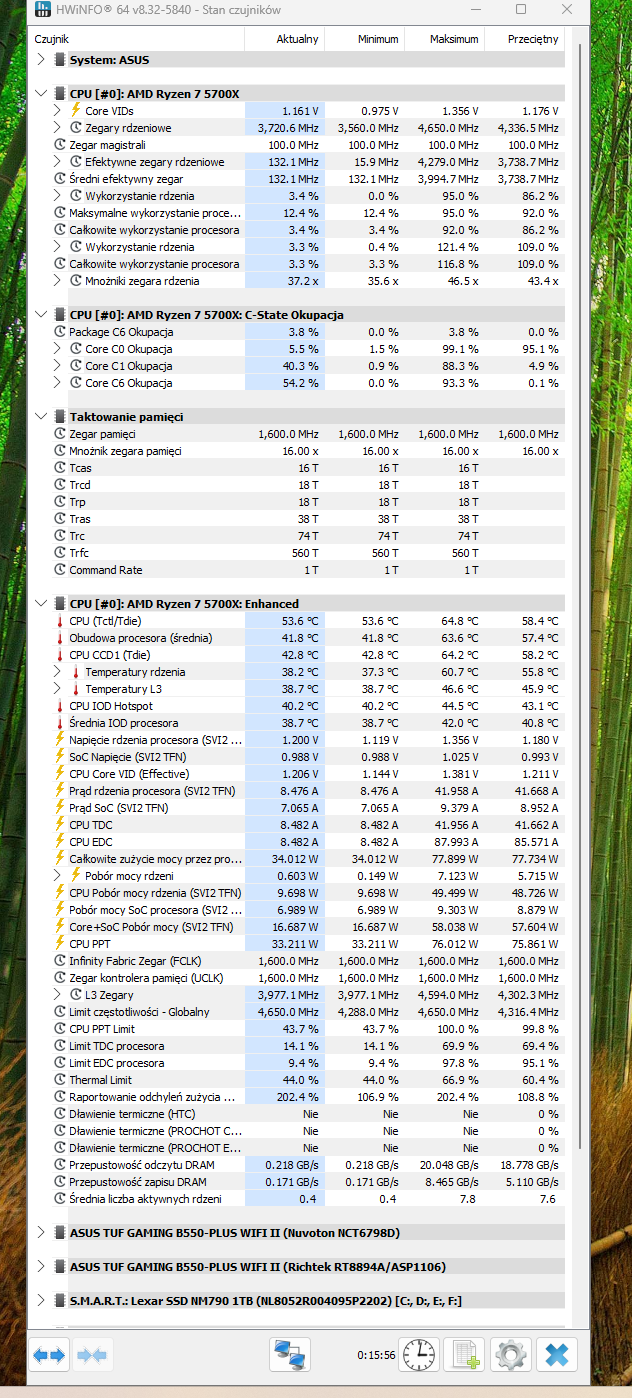Click the Przeciętny column header
Screen dimensions: 632x1398
coord(525,39)
